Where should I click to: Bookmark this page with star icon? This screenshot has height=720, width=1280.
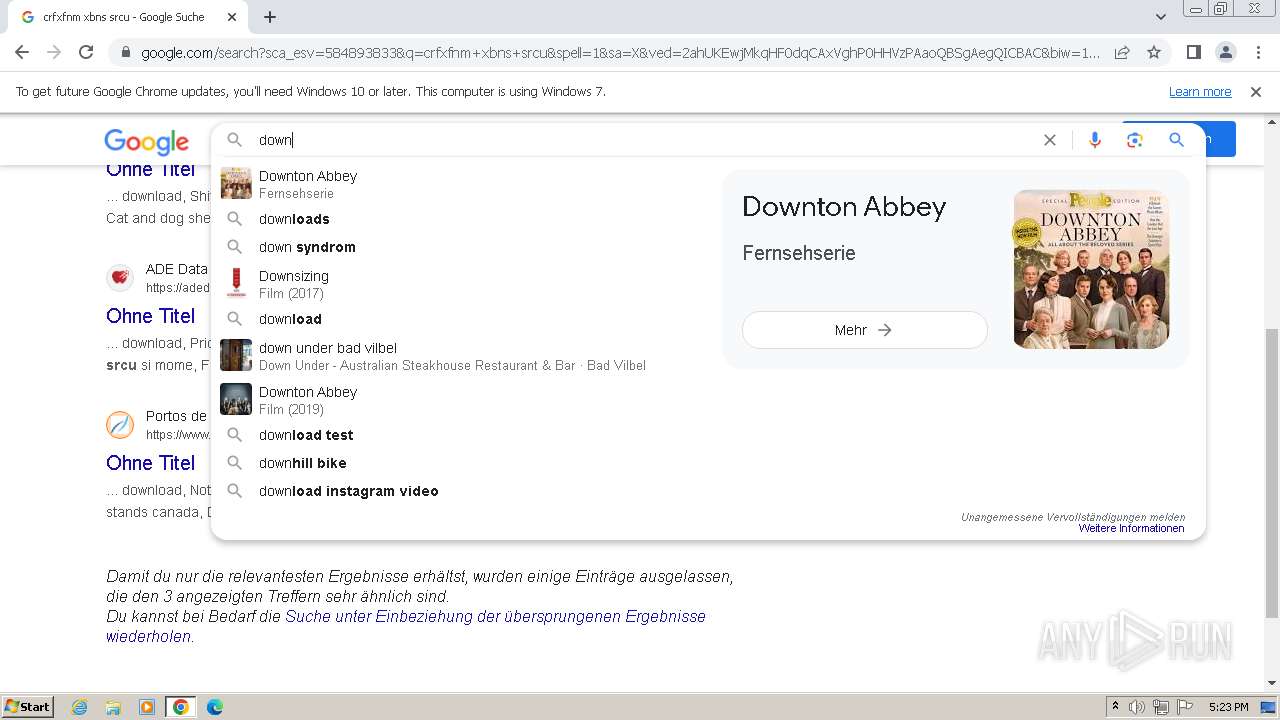(1154, 52)
